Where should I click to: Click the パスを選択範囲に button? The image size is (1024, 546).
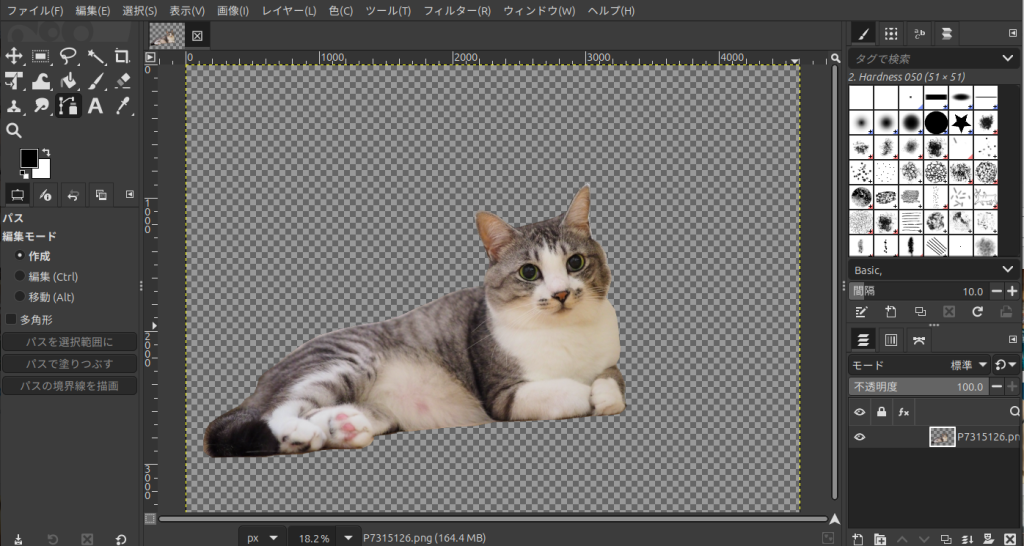coord(69,342)
